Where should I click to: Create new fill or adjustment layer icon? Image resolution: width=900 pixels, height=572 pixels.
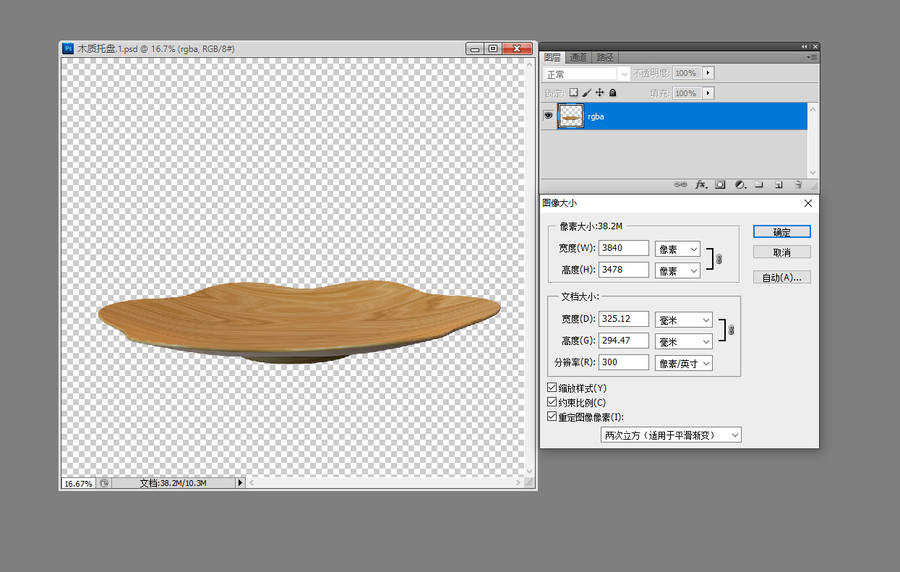(x=740, y=185)
